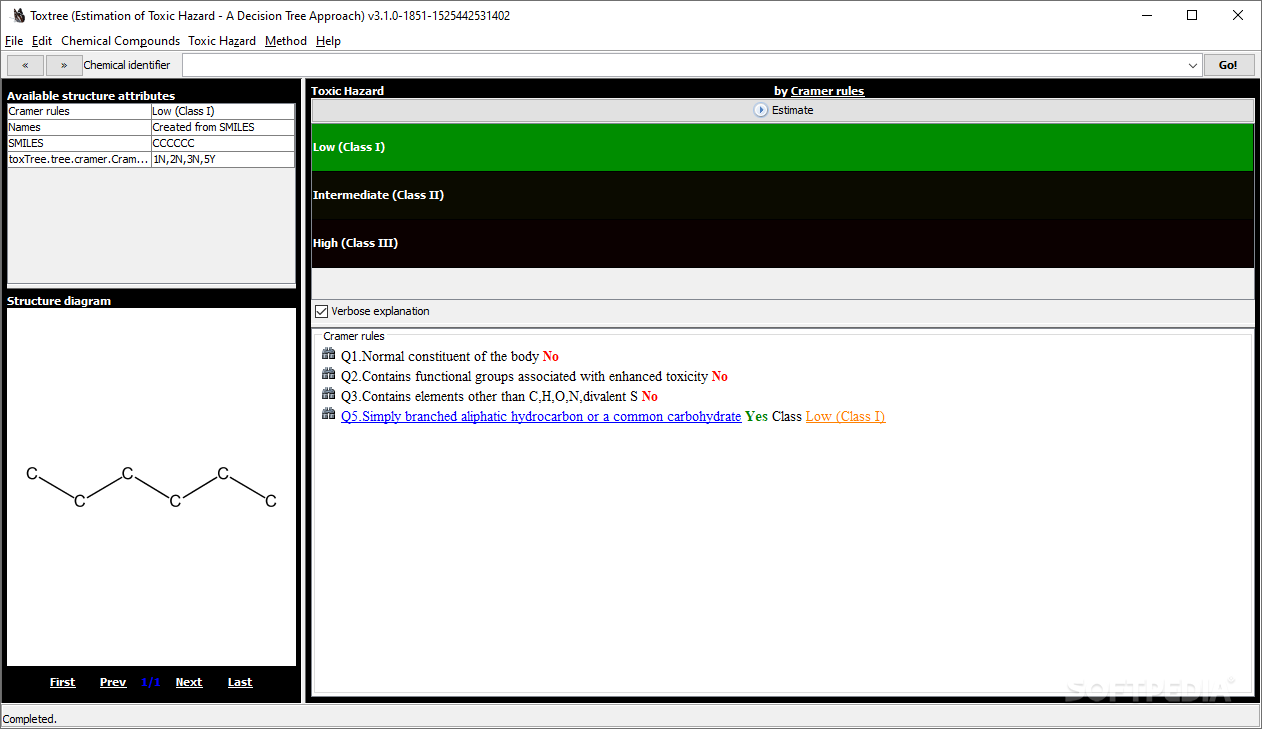Open the Toxic Hazard menu

pyautogui.click(x=222, y=41)
